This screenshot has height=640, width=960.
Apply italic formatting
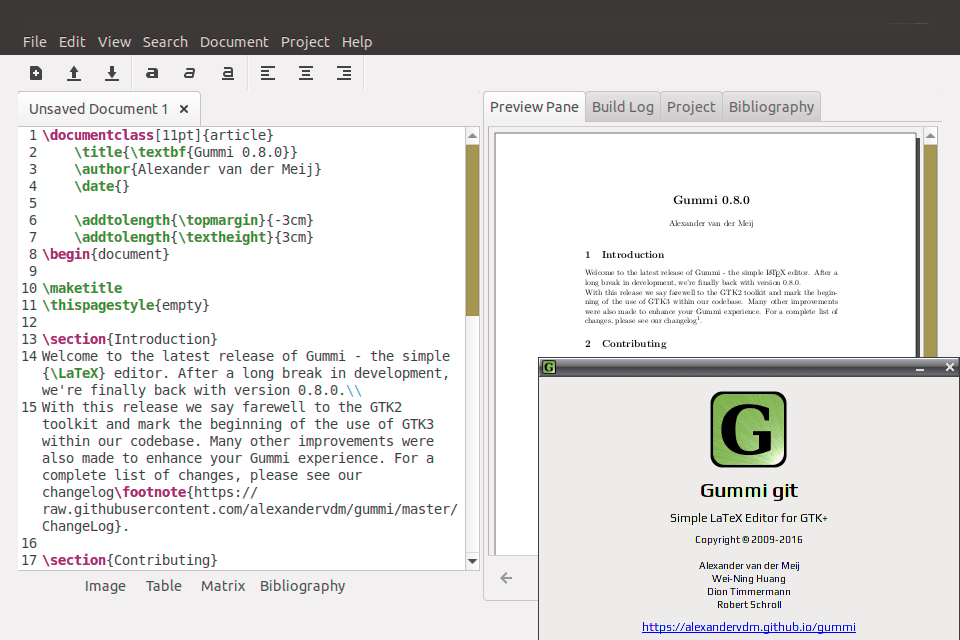[x=189, y=72]
